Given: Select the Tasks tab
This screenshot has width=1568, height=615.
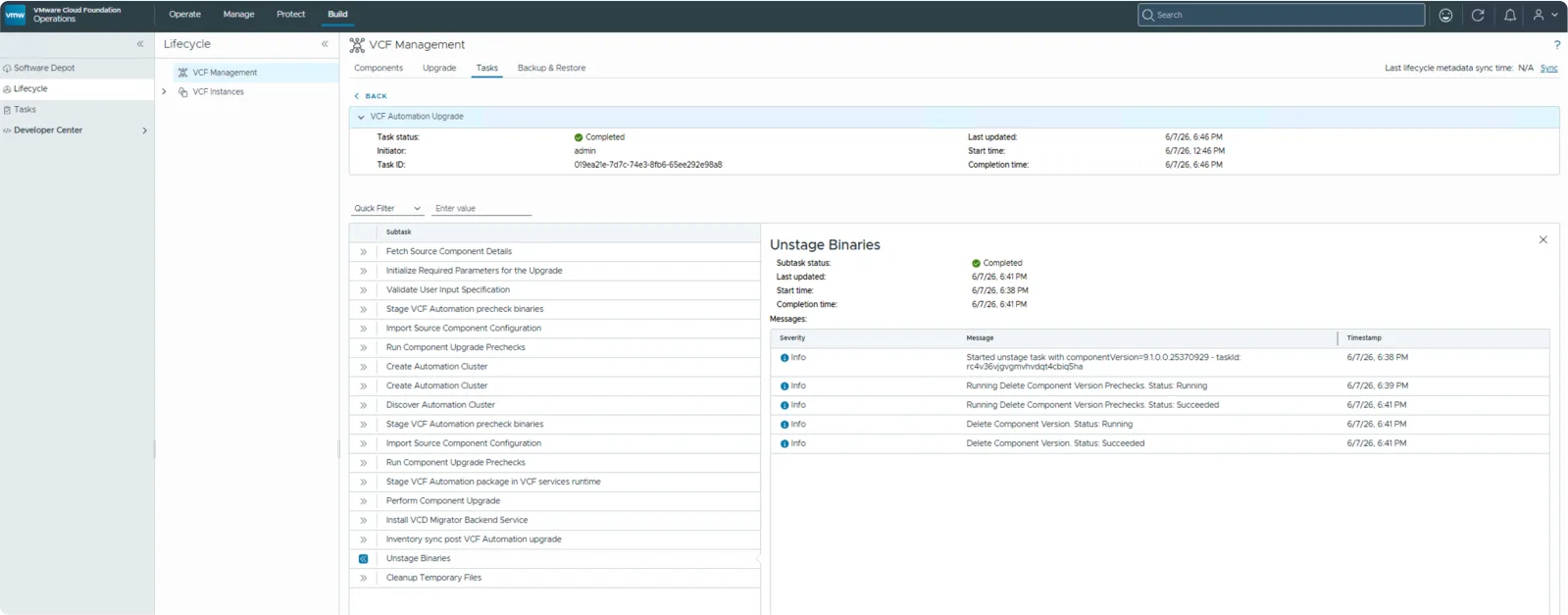Looking at the screenshot, I should click(487, 69).
